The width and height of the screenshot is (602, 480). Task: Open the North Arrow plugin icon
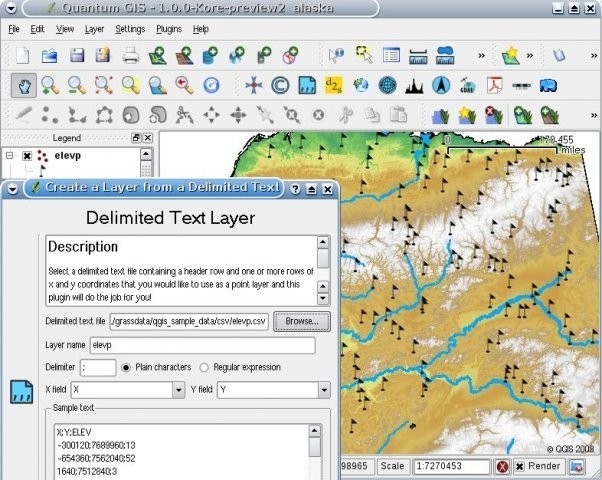pos(441,85)
